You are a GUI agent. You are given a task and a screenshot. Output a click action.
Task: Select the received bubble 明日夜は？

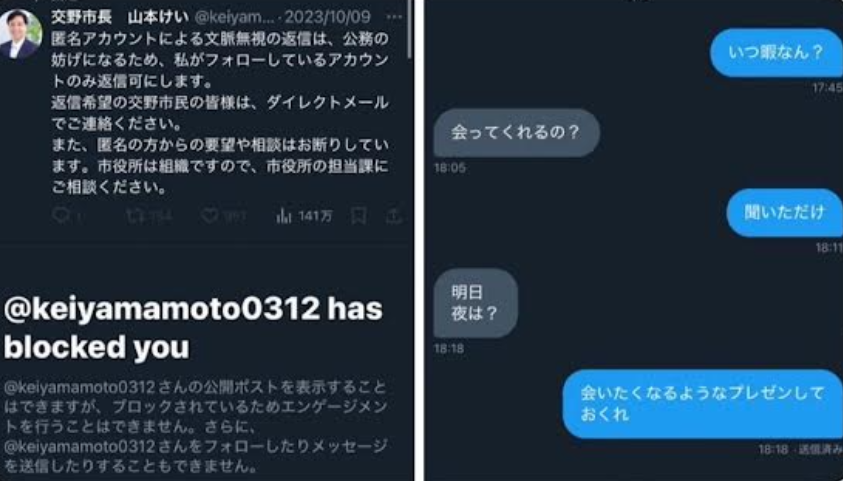coord(476,303)
